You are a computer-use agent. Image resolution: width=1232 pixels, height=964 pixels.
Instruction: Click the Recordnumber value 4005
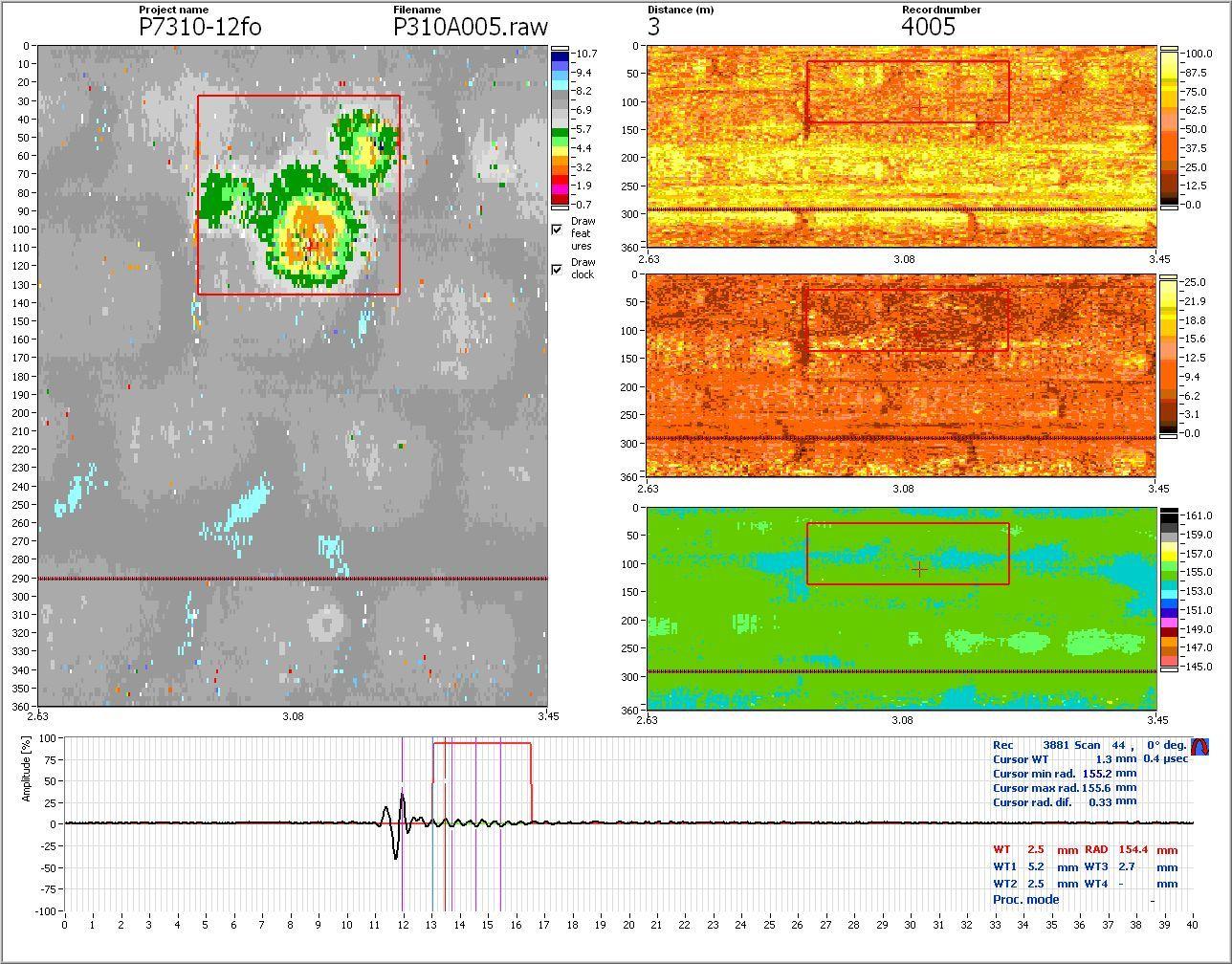[x=928, y=27]
